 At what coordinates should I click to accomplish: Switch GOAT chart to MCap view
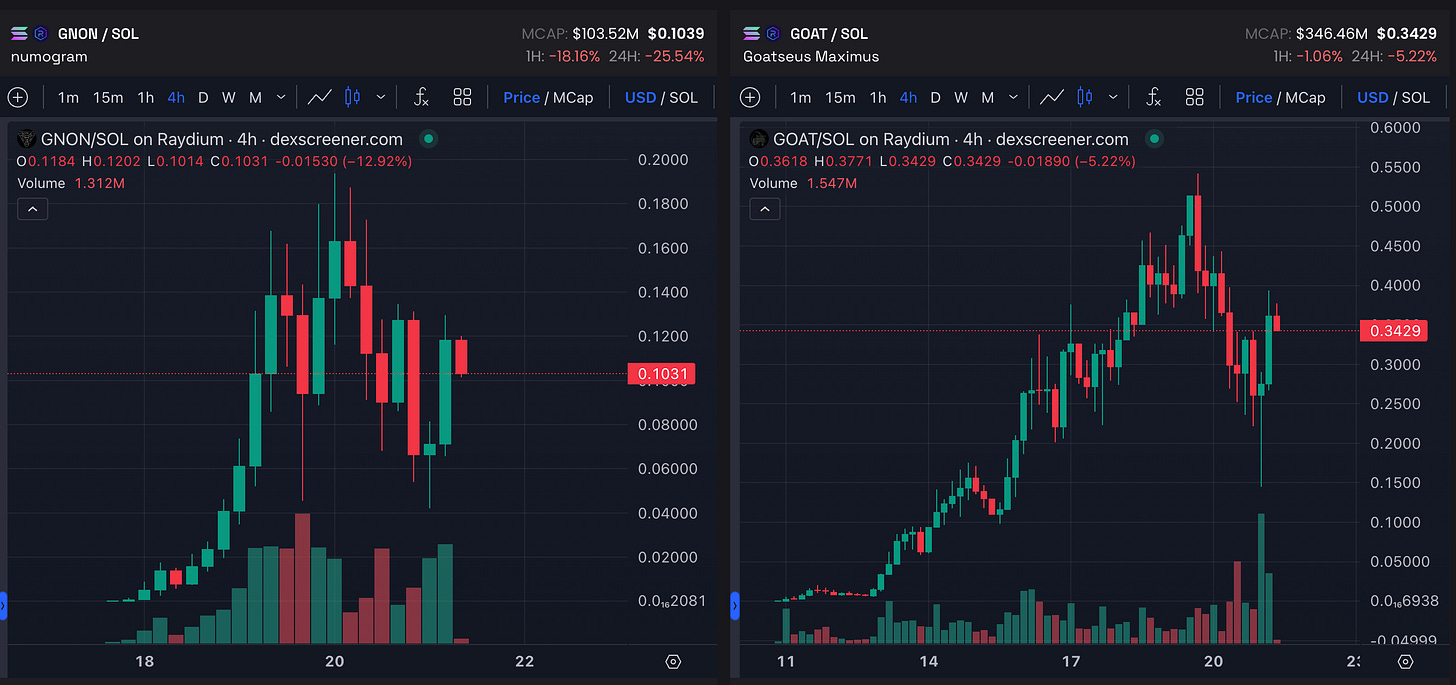click(1304, 97)
